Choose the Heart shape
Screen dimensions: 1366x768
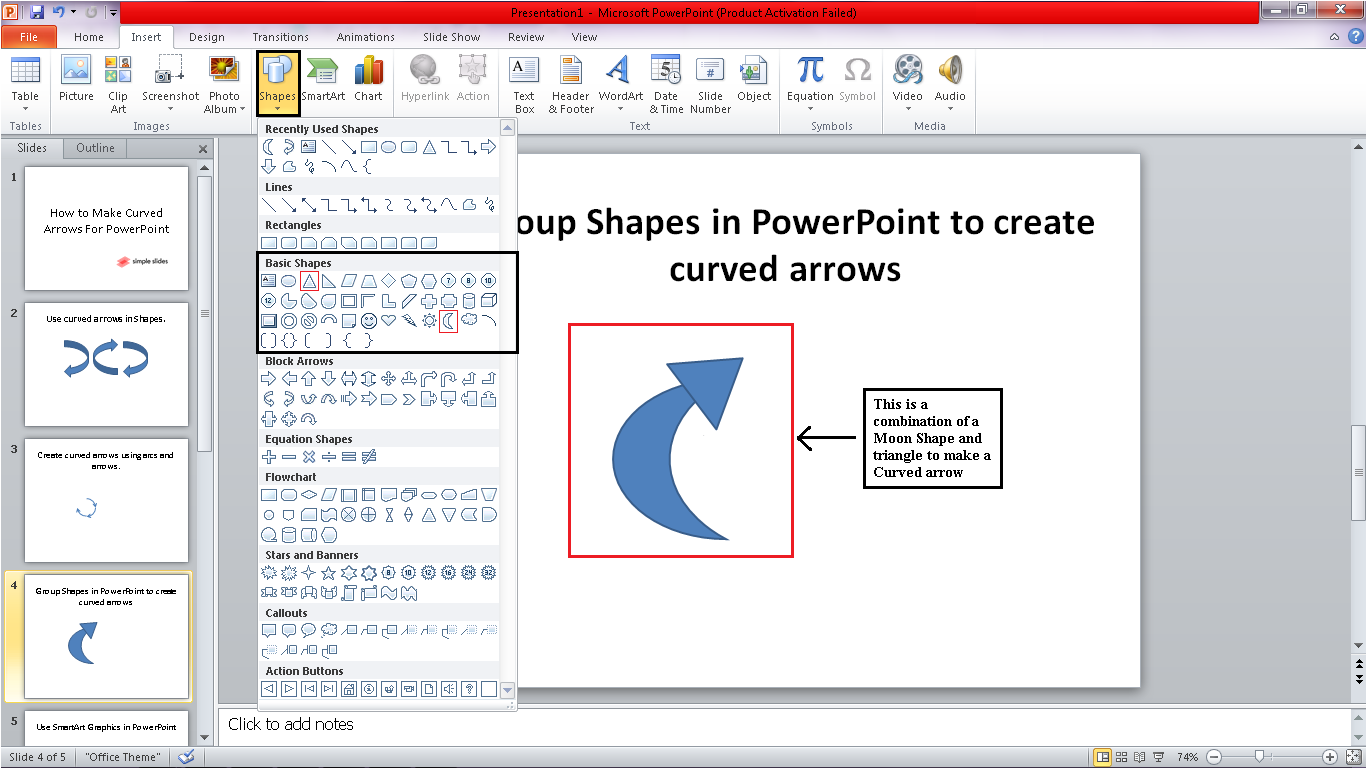(388, 321)
